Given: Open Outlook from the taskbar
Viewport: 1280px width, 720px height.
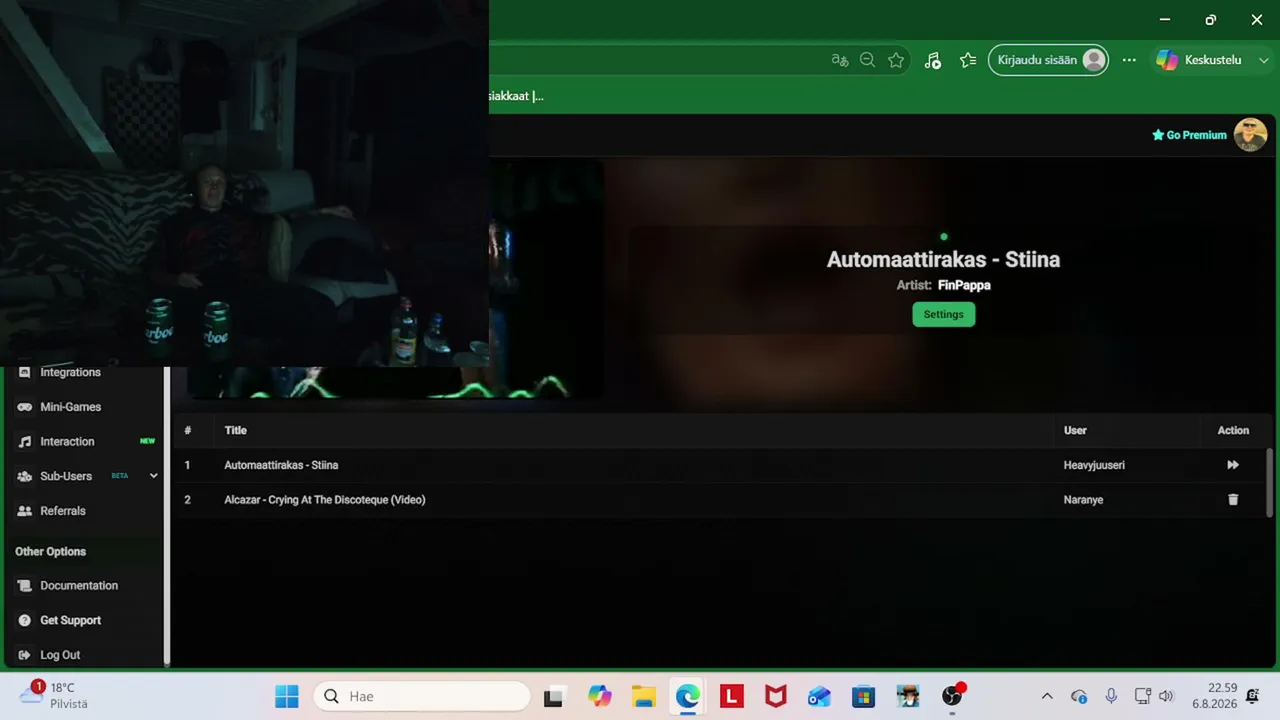Looking at the screenshot, I should pos(820,696).
